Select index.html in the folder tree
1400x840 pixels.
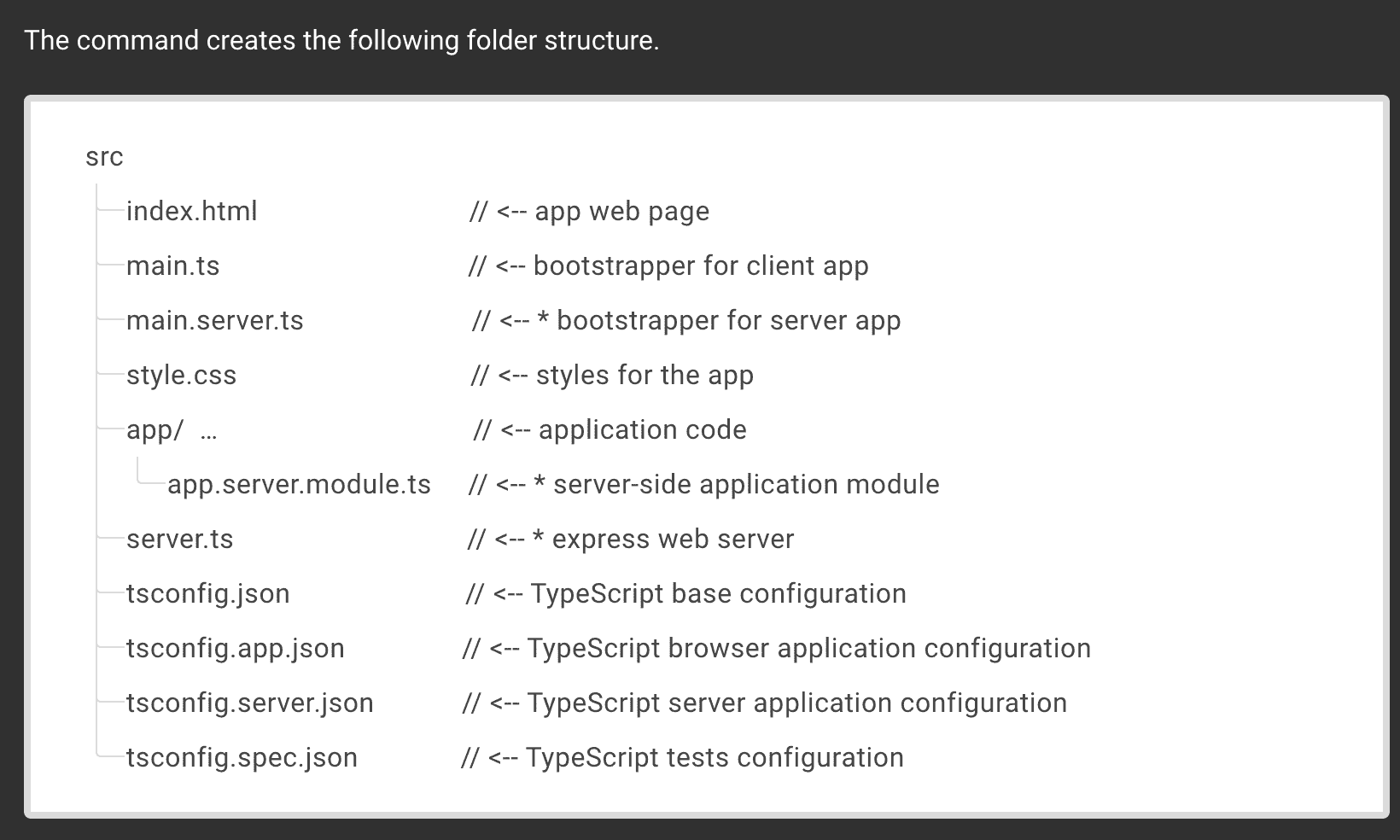191,212
